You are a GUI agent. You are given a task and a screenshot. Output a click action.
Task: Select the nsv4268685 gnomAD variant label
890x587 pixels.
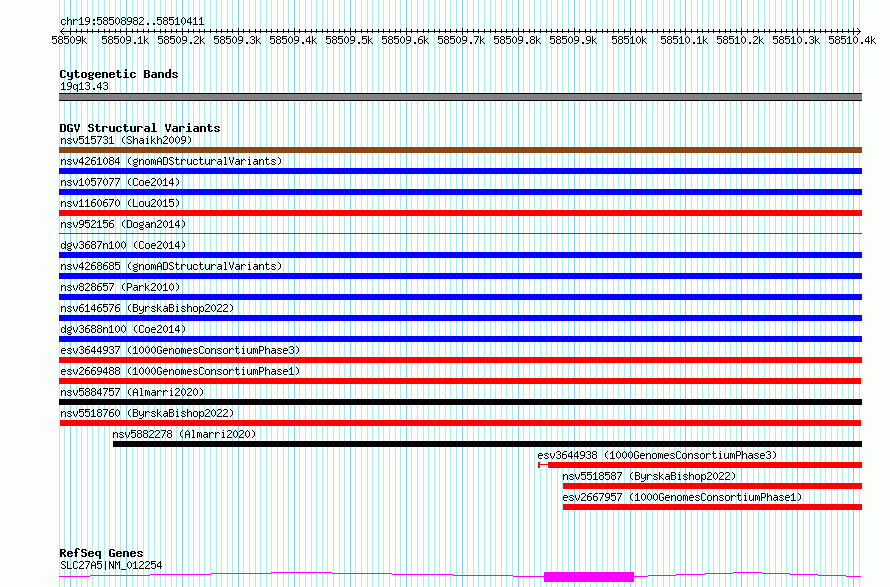[x=171, y=266]
